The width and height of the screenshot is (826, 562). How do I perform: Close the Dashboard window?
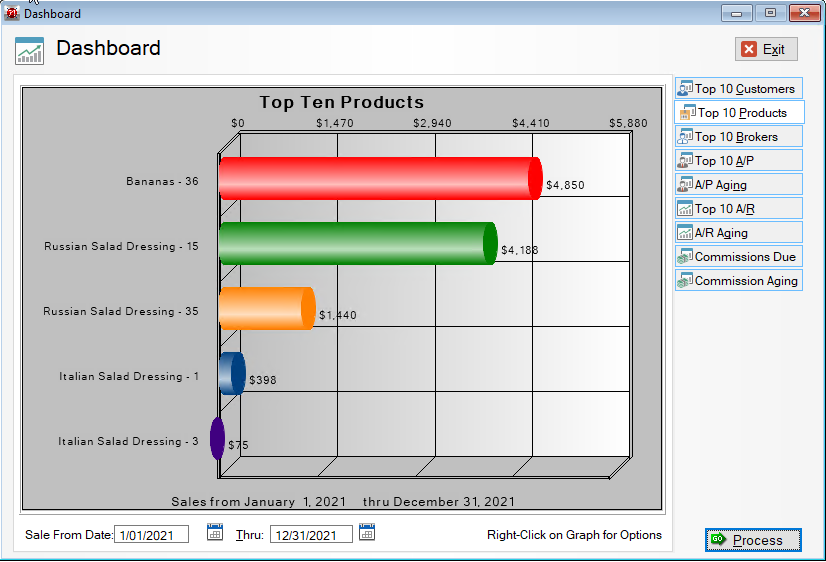pyautogui.click(x=804, y=13)
